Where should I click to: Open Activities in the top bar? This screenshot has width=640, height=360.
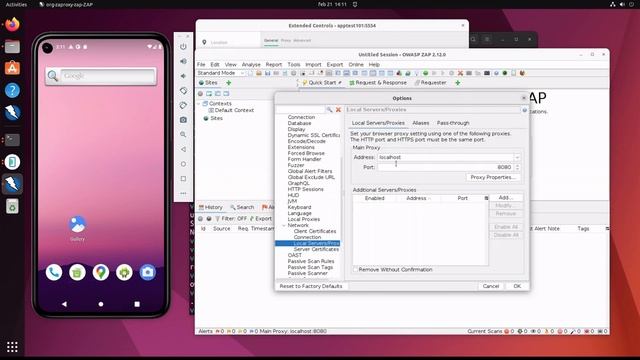[16, 4]
